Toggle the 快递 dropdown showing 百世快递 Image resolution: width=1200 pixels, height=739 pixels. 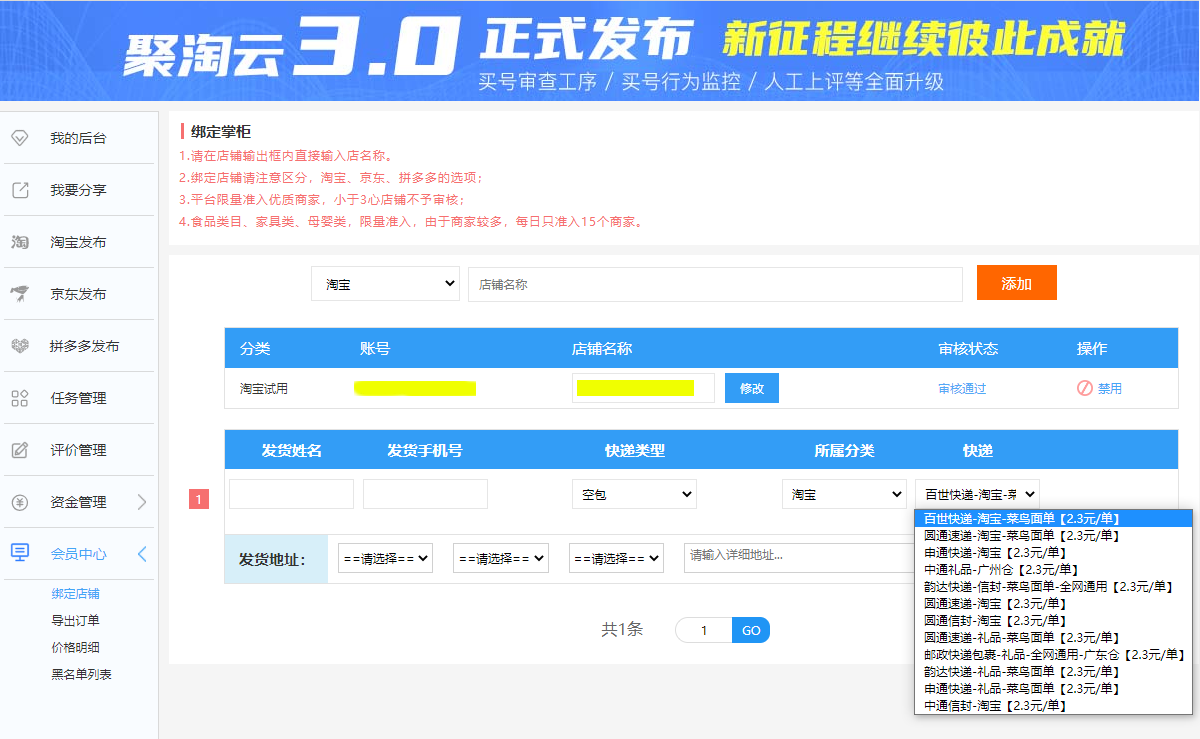(x=977, y=494)
